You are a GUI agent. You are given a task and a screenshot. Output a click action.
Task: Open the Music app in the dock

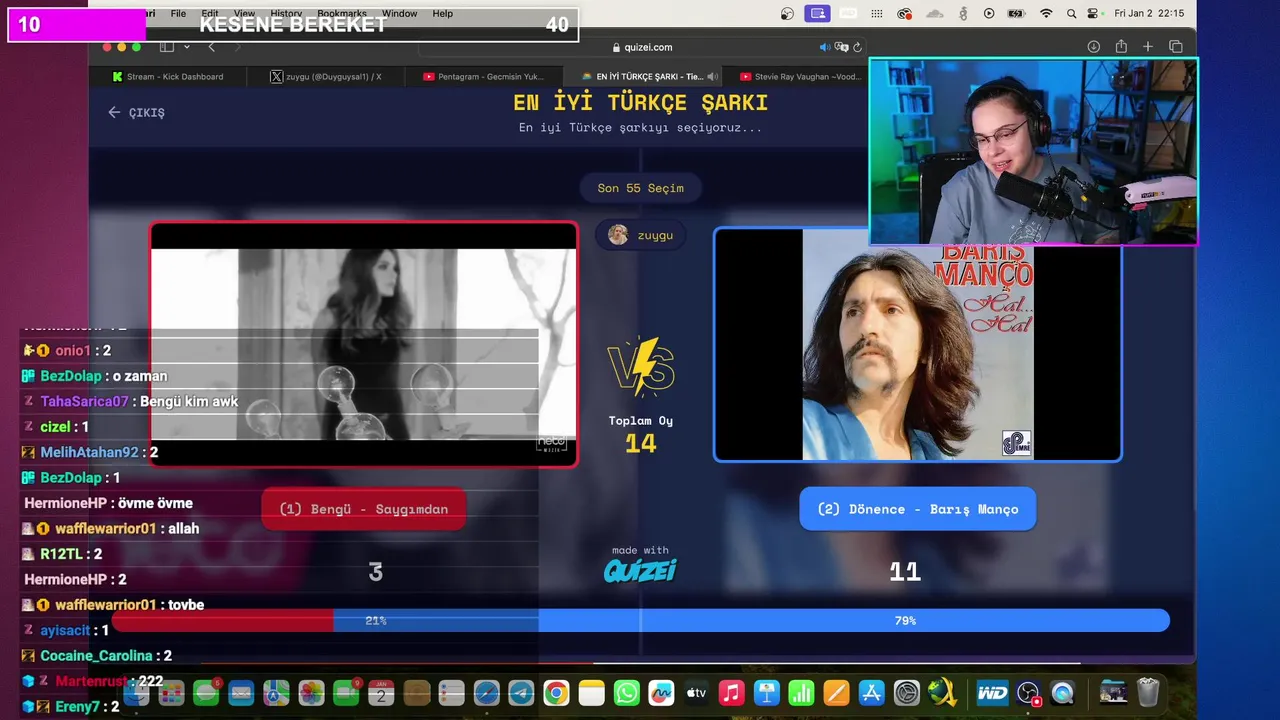pyautogui.click(x=732, y=693)
